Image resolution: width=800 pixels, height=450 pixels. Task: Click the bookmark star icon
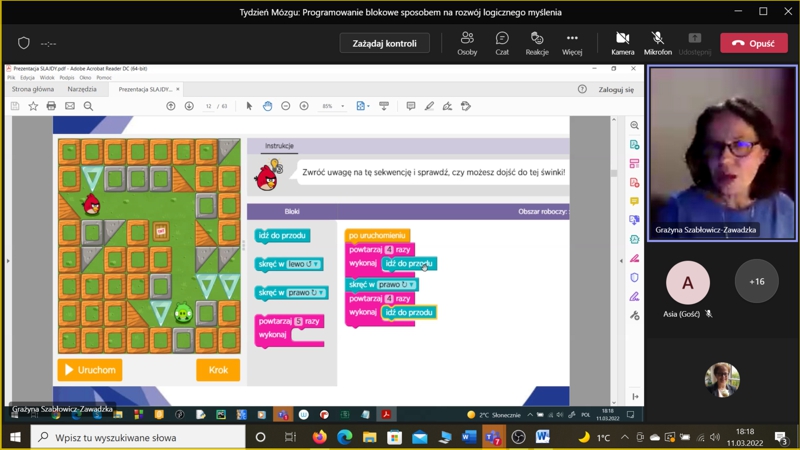point(33,106)
